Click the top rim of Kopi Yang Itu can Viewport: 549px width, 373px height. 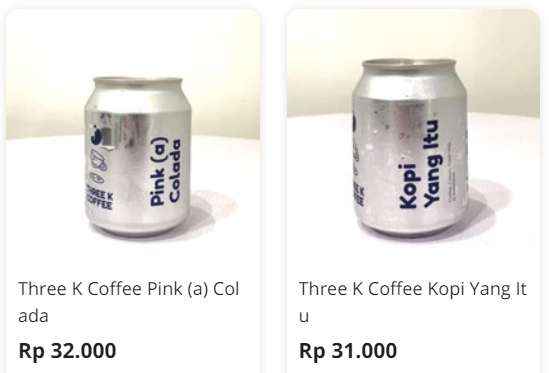point(409,64)
